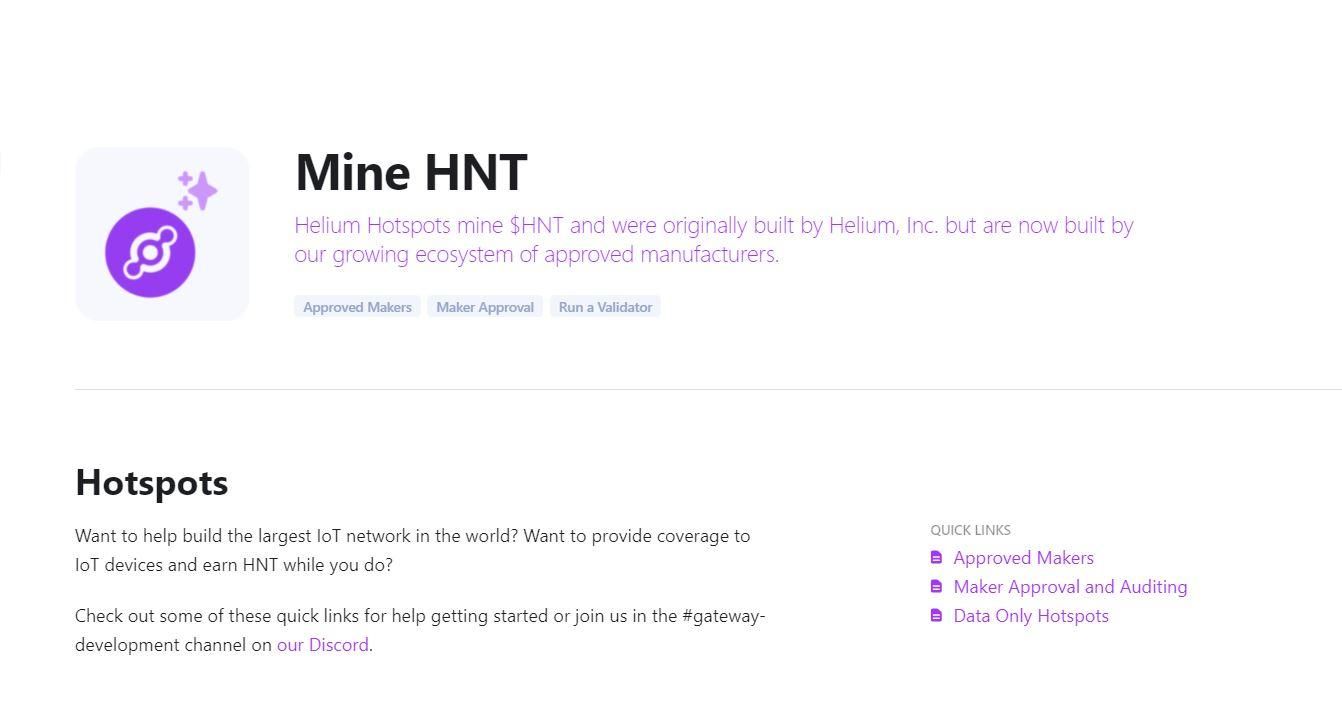This screenshot has height=709, width=1342.
Task: Click the purple Helium Hotspots description text
Action: click(x=714, y=240)
